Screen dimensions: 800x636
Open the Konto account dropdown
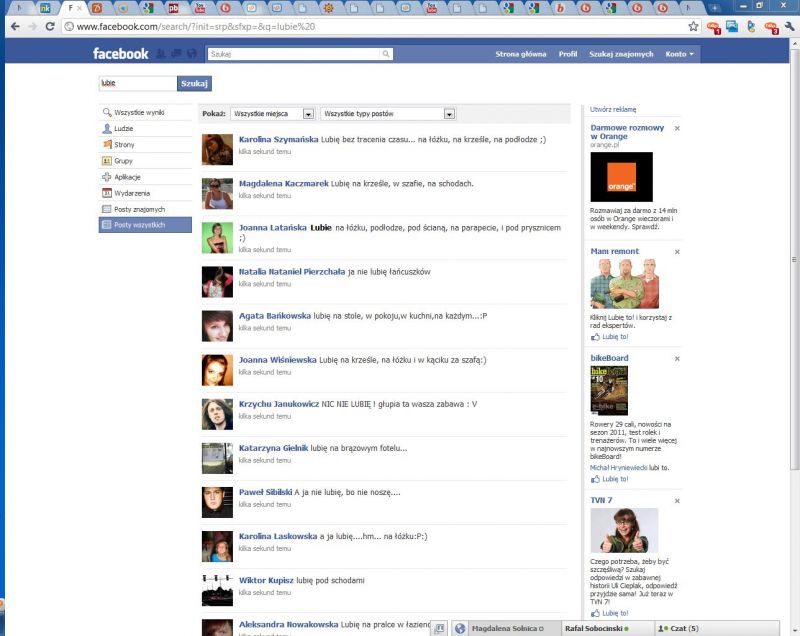click(679, 54)
